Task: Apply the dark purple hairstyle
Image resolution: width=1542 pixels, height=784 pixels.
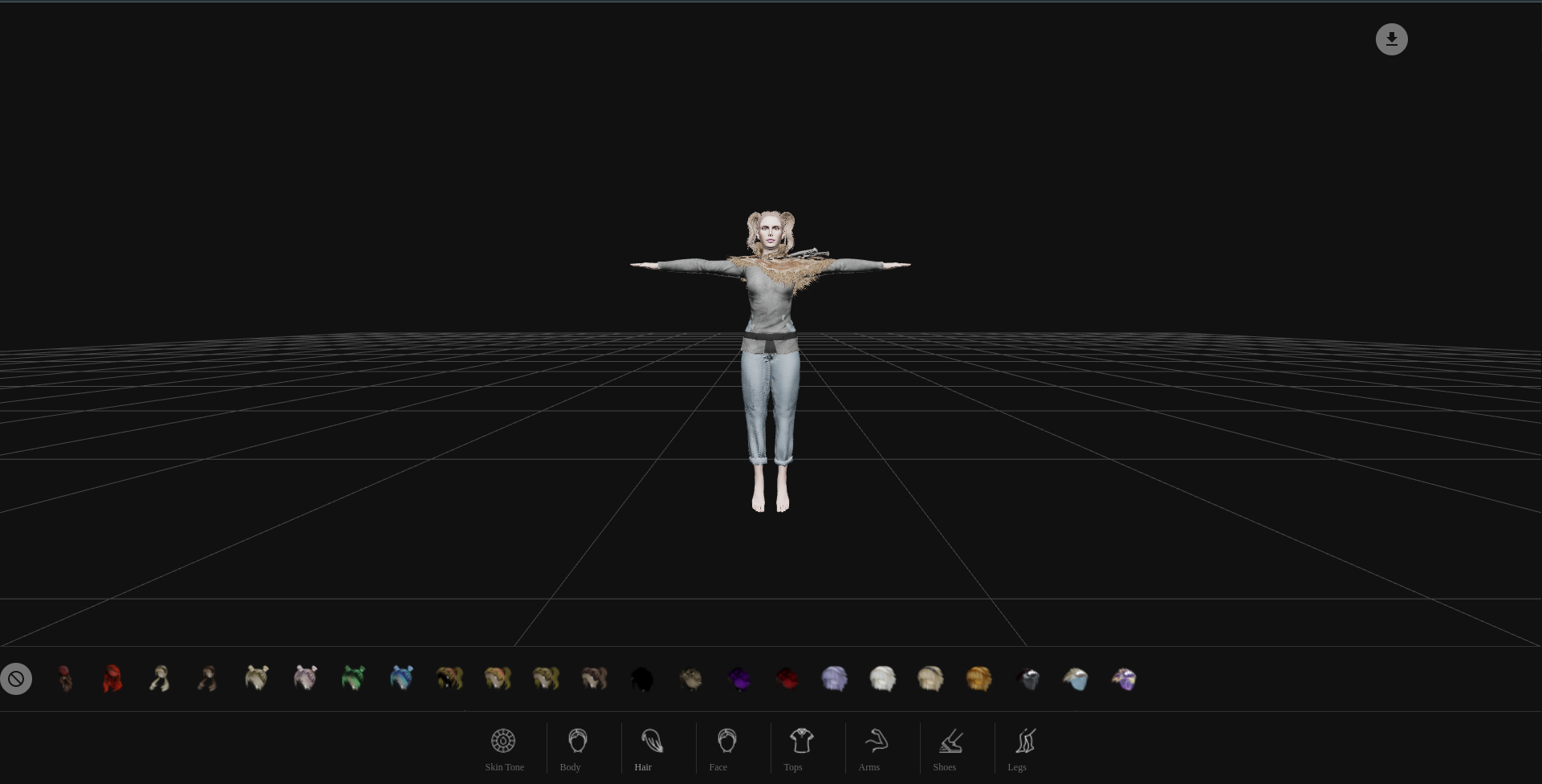Action: (x=738, y=678)
